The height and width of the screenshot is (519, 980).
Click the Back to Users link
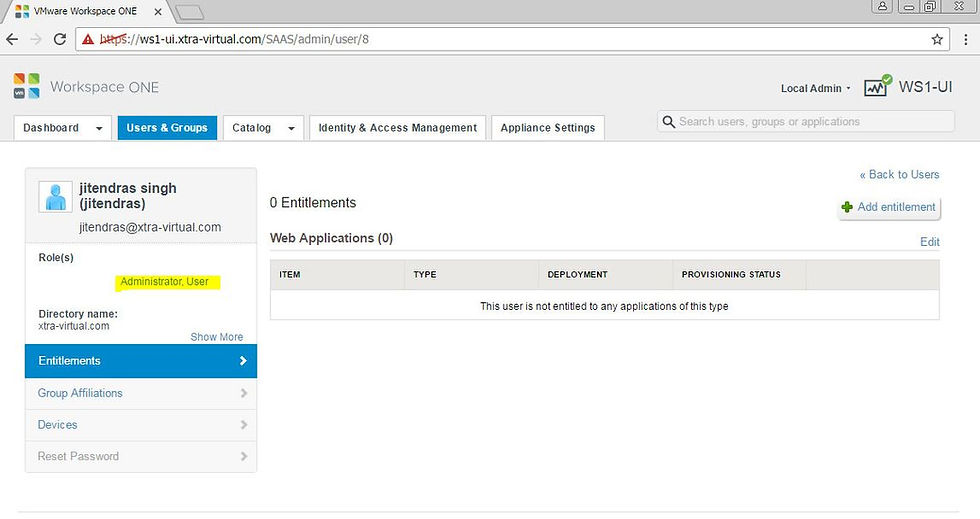[899, 174]
